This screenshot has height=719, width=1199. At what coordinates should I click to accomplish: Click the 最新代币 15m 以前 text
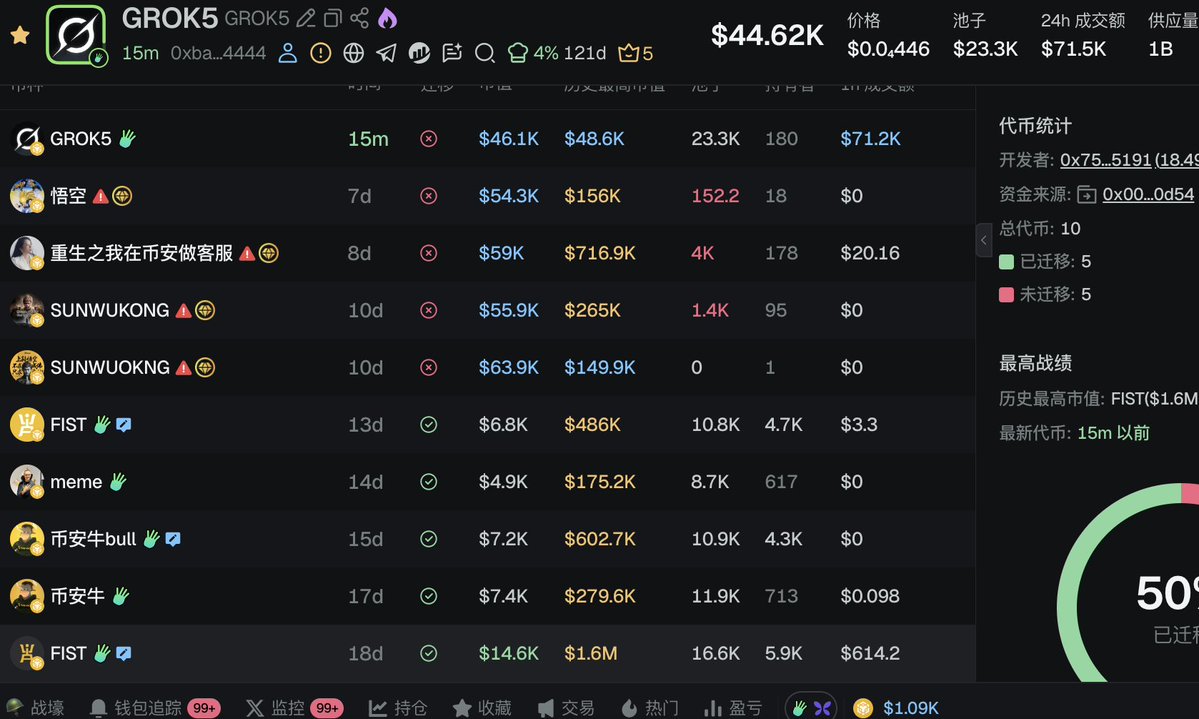[x=1074, y=433]
